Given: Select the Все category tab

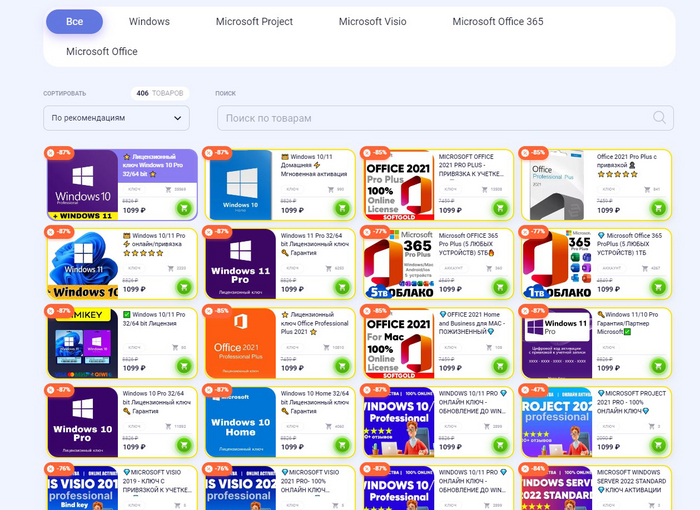Looking at the screenshot, I should coord(75,21).
